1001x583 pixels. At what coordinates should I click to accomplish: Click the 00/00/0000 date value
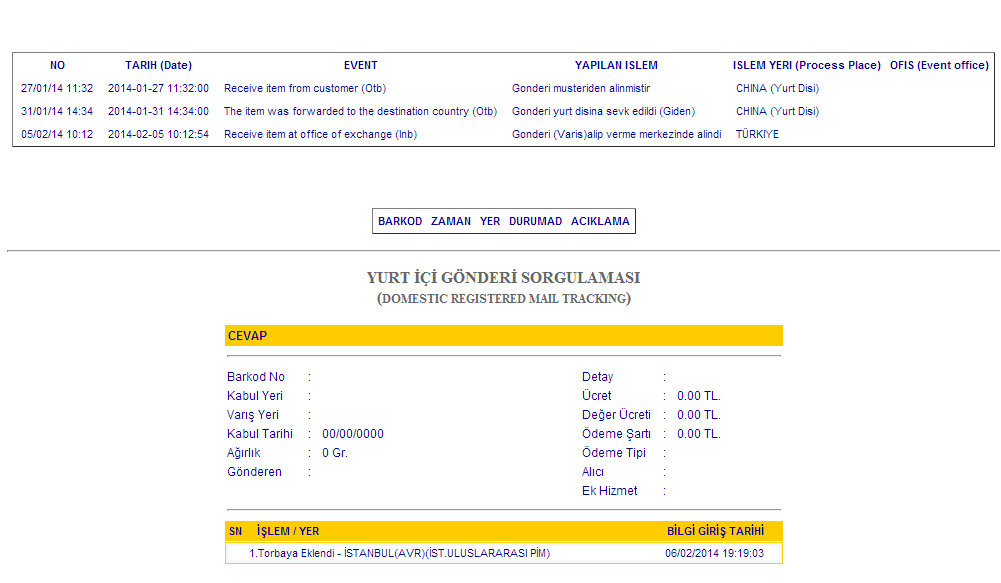353,434
